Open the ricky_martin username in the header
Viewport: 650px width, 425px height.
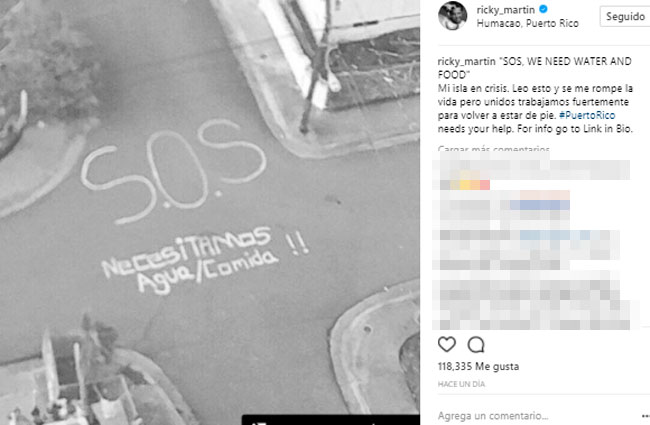(505, 10)
